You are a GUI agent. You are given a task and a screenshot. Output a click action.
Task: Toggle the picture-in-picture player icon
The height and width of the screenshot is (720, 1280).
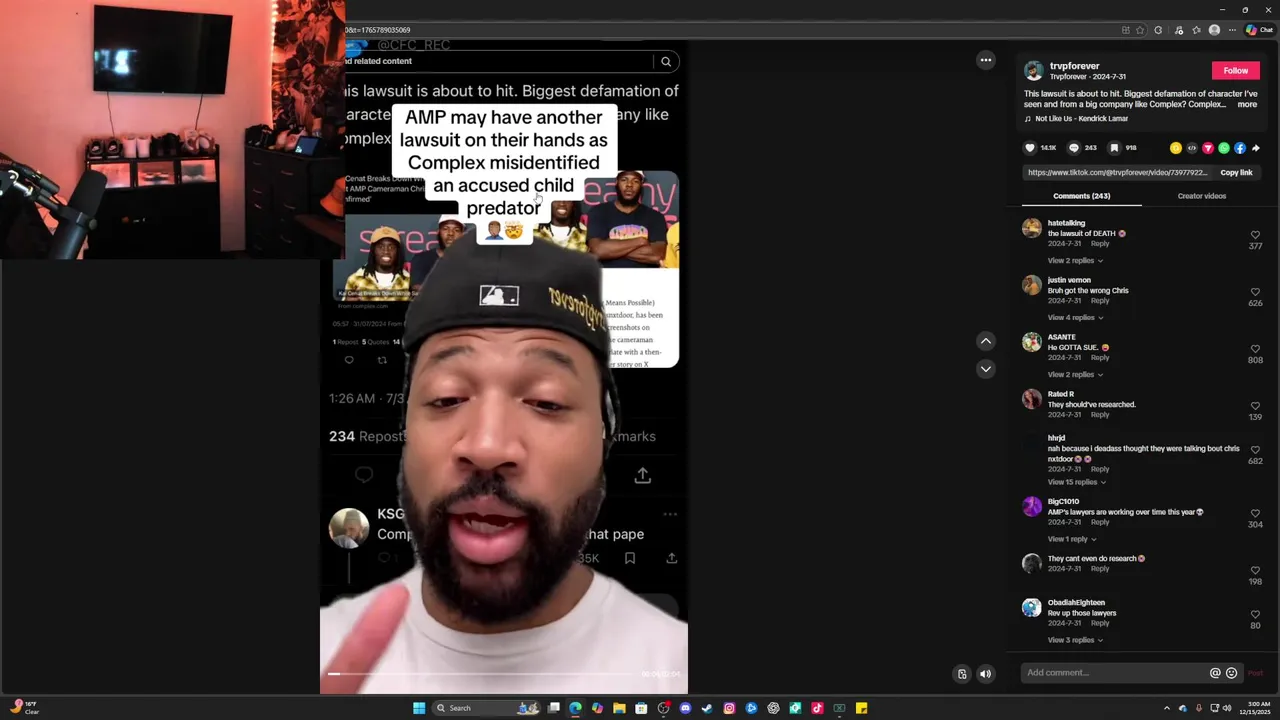pos(962,674)
